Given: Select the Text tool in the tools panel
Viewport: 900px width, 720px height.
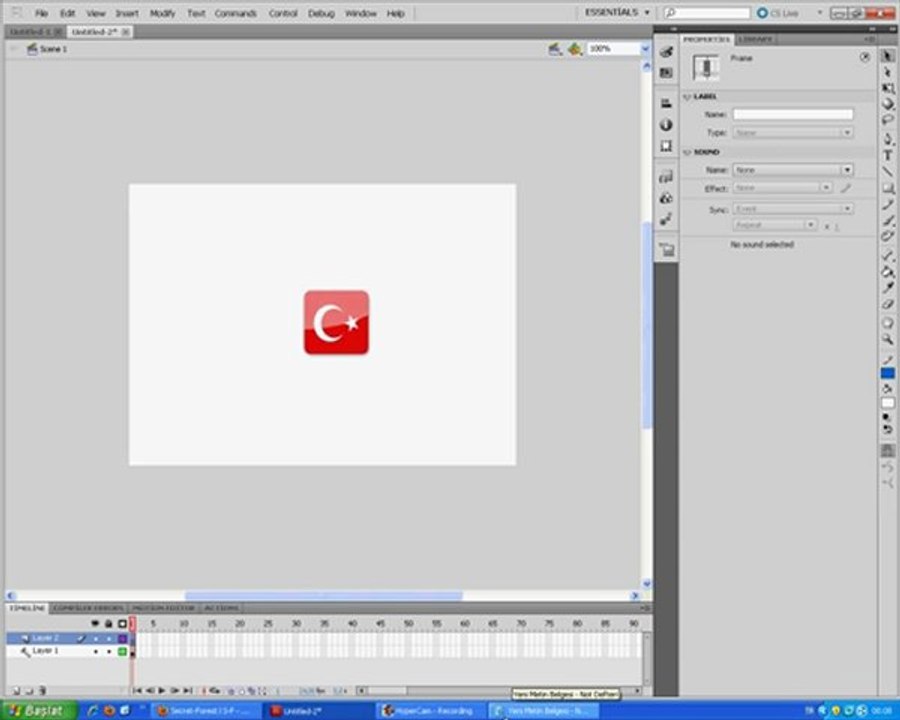Looking at the screenshot, I should (x=887, y=155).
